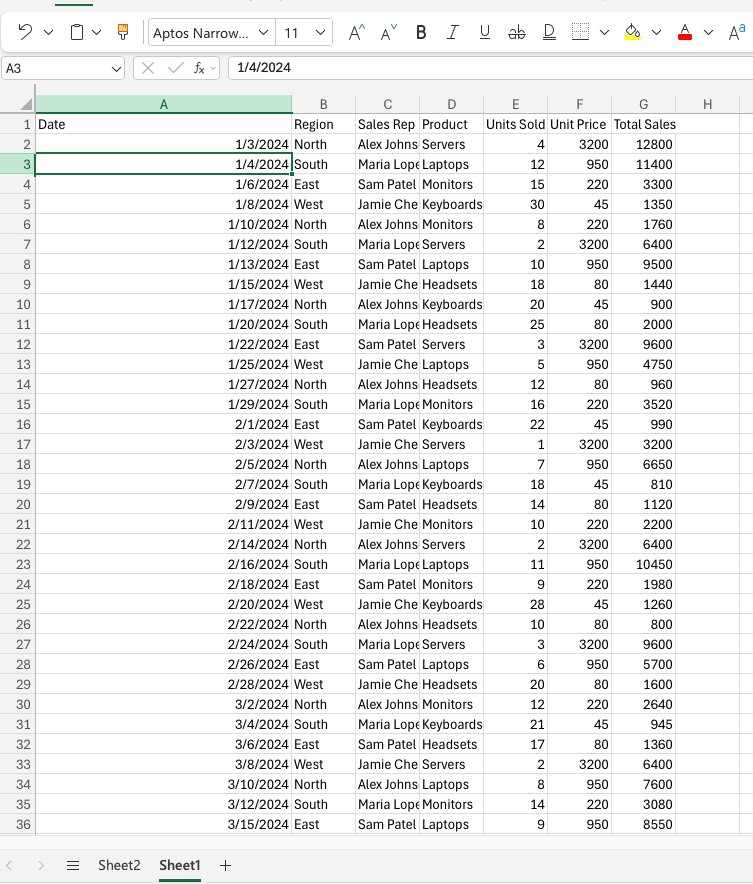Click total sales cell 12800
Image resolution: width=753 pixels, height=884 pixels.
click(x=643, y=144)
